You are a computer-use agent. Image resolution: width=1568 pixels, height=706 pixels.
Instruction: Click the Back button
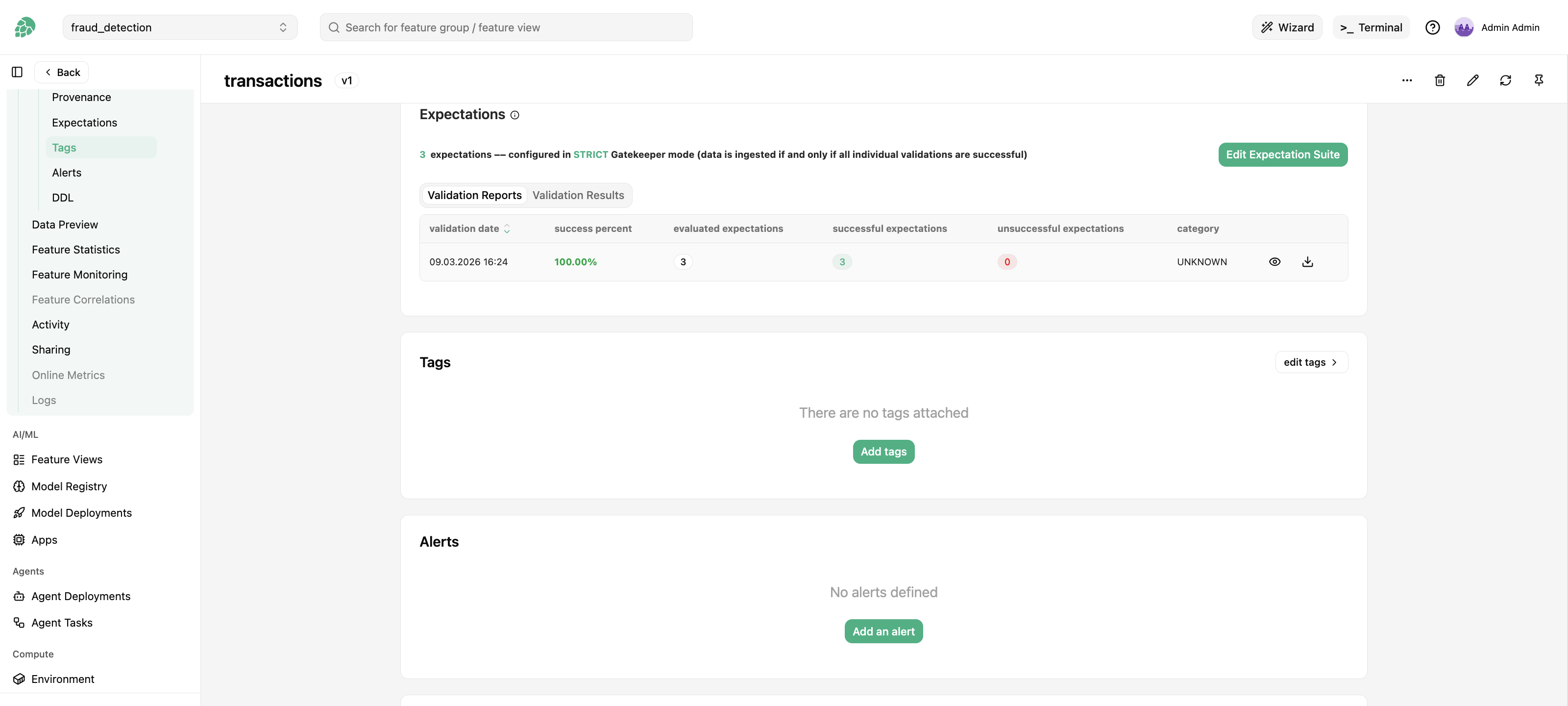(x=61, y=72)
